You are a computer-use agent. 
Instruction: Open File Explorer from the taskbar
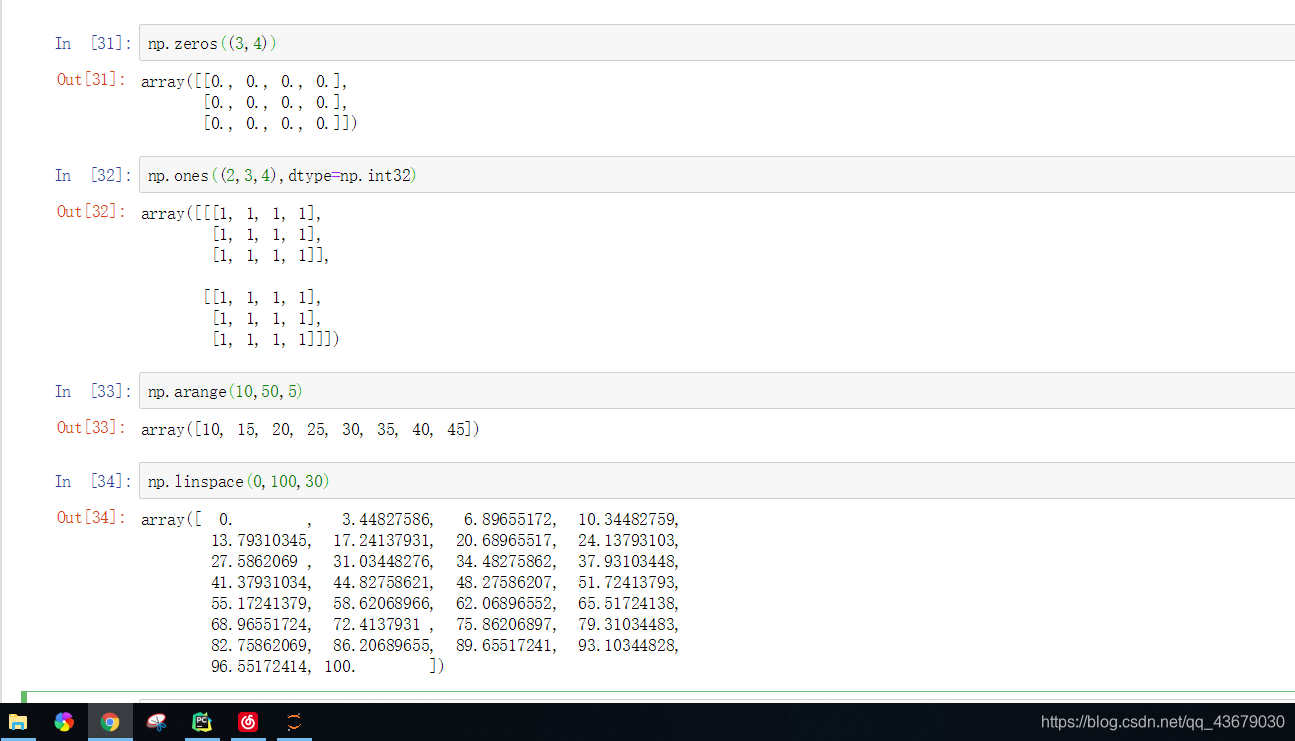[18, 722]
